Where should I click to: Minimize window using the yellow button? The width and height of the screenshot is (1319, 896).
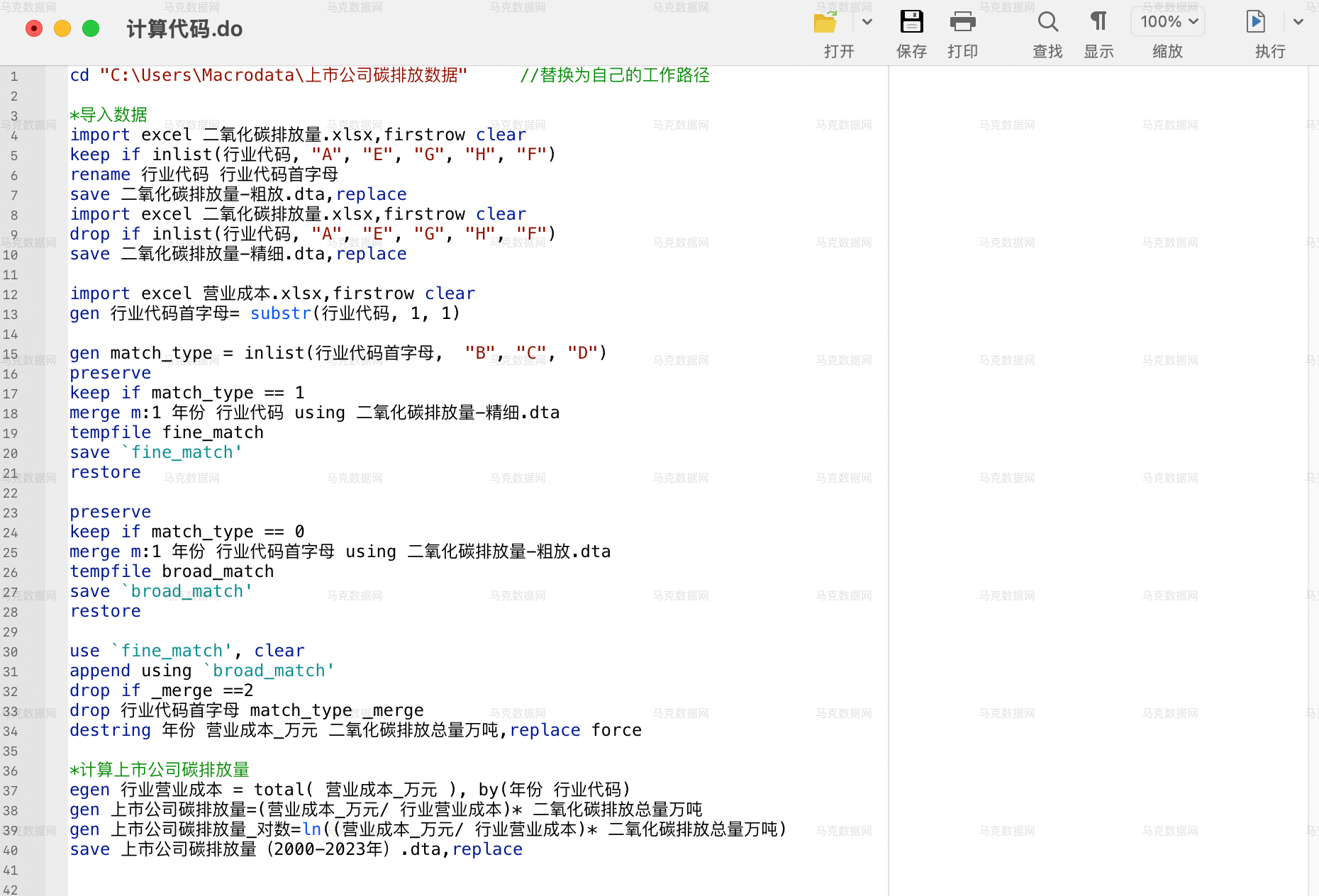point(62,28)
